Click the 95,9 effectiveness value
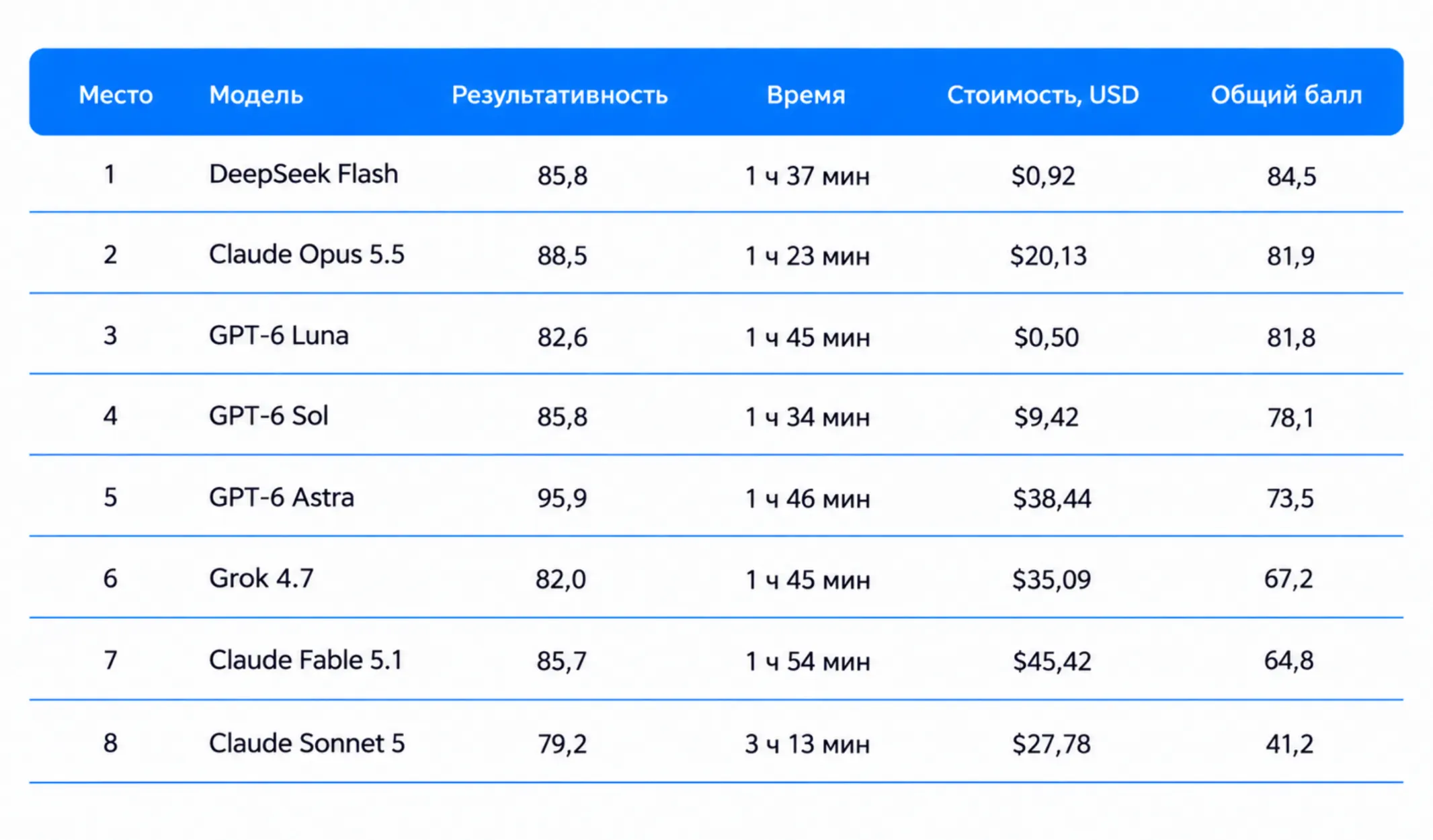Viewport: 1433px width, 840px height. point(562,498)
